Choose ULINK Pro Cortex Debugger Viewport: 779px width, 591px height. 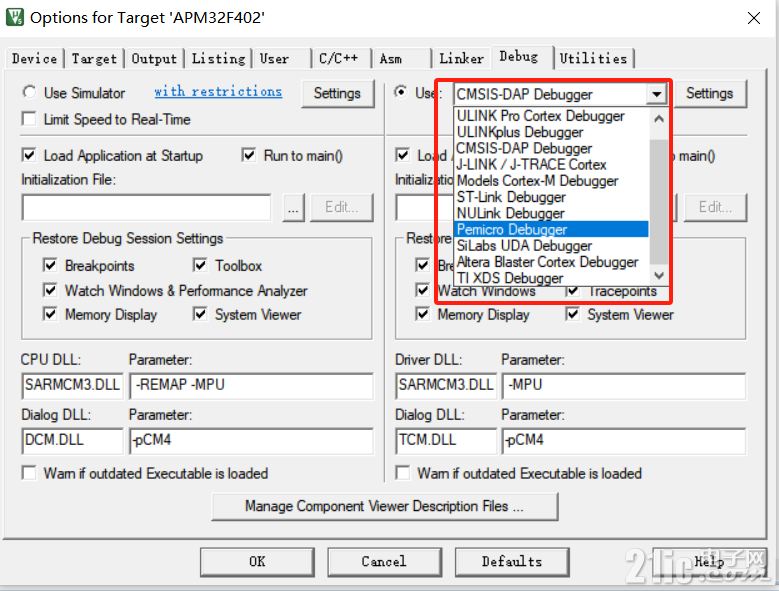click(551, 116)
